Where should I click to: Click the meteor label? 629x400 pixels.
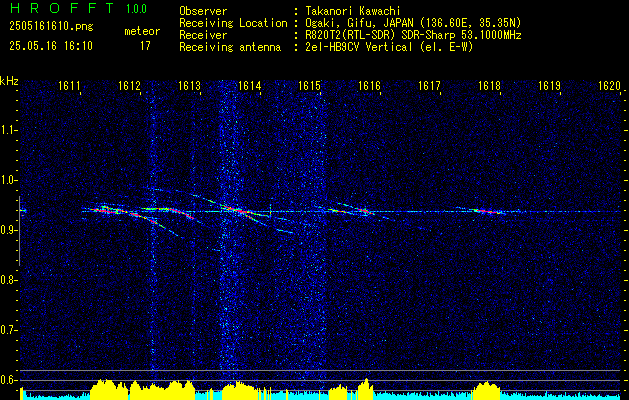(x=142, y=31)
